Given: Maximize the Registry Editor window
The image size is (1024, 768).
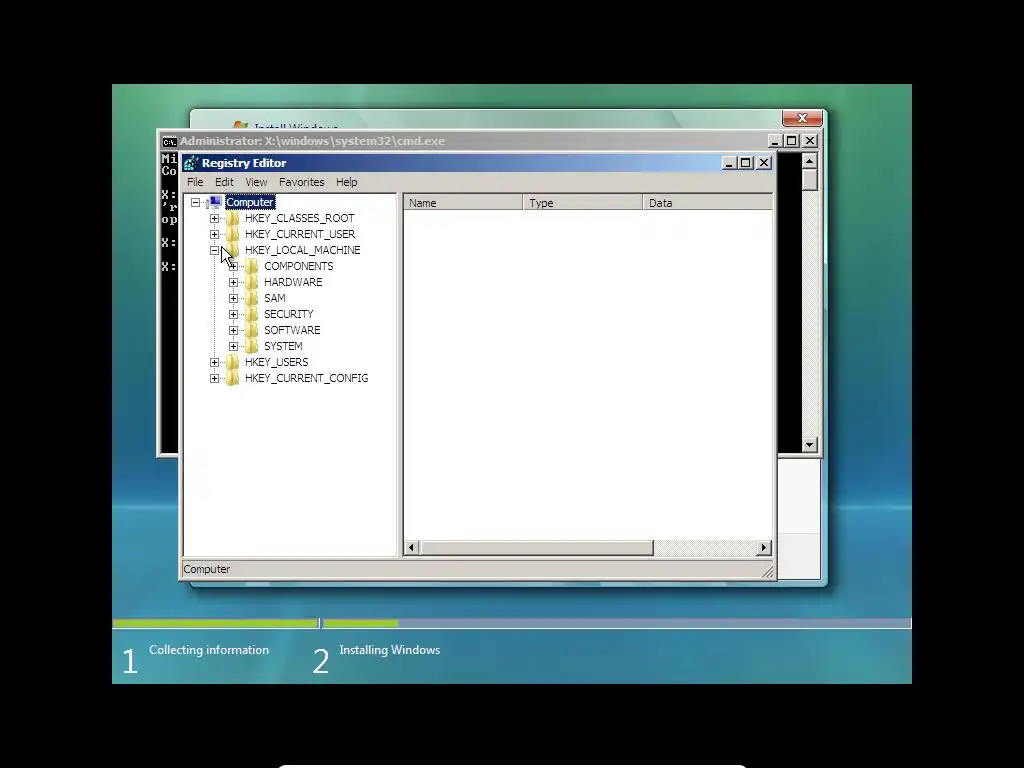Looking at the screenshot, I should pos(745,163).
